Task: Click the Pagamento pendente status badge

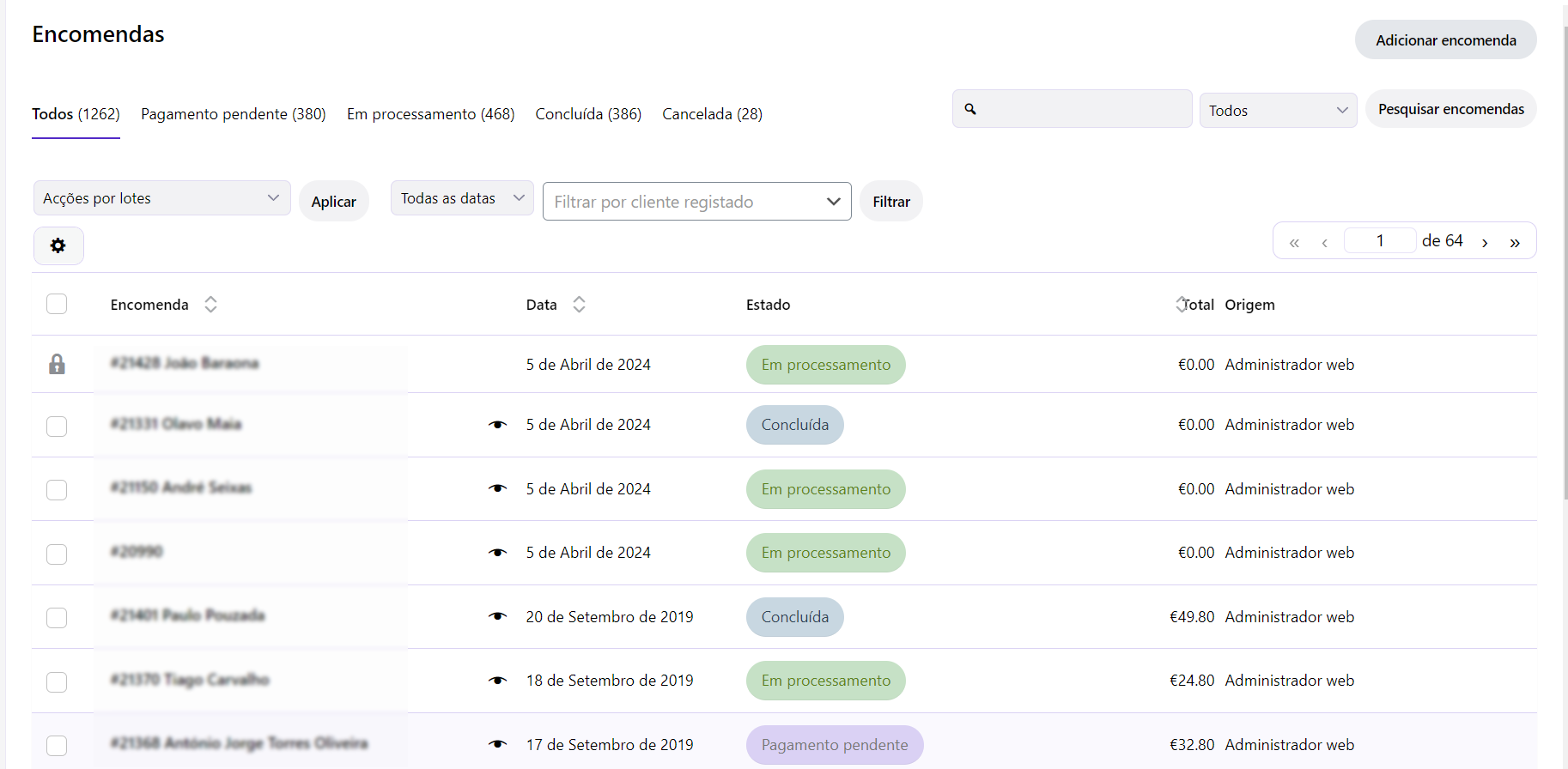Action: point(835,745)
